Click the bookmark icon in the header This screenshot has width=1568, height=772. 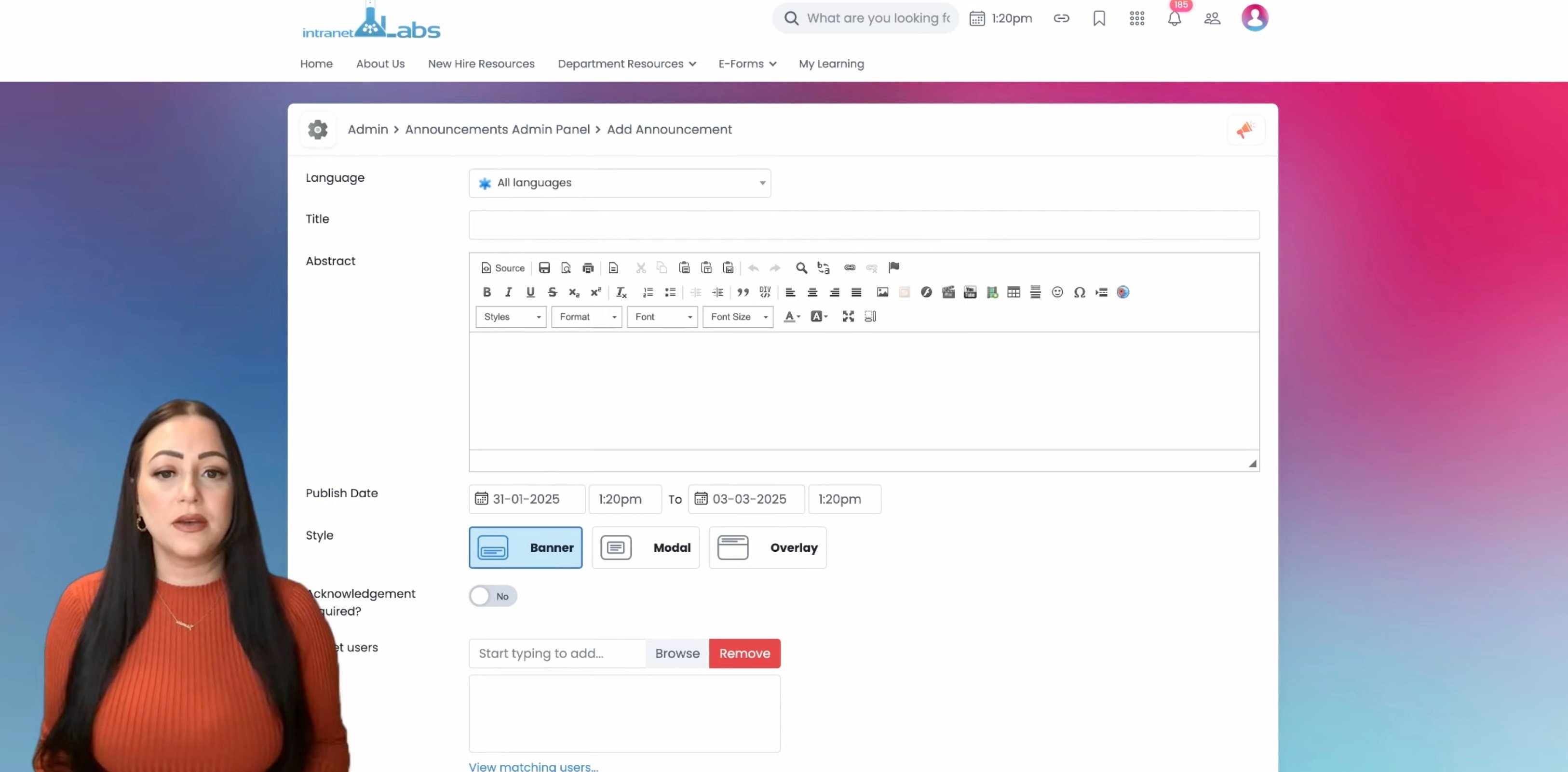1099,18
